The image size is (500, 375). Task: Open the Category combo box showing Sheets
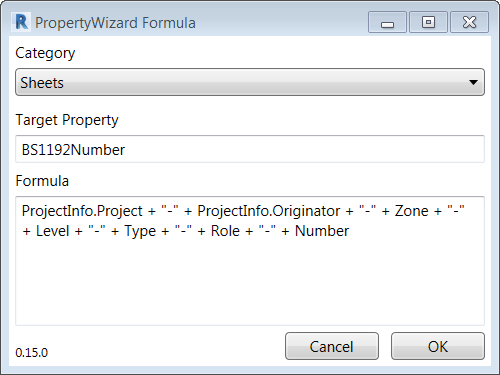[250, 82]
